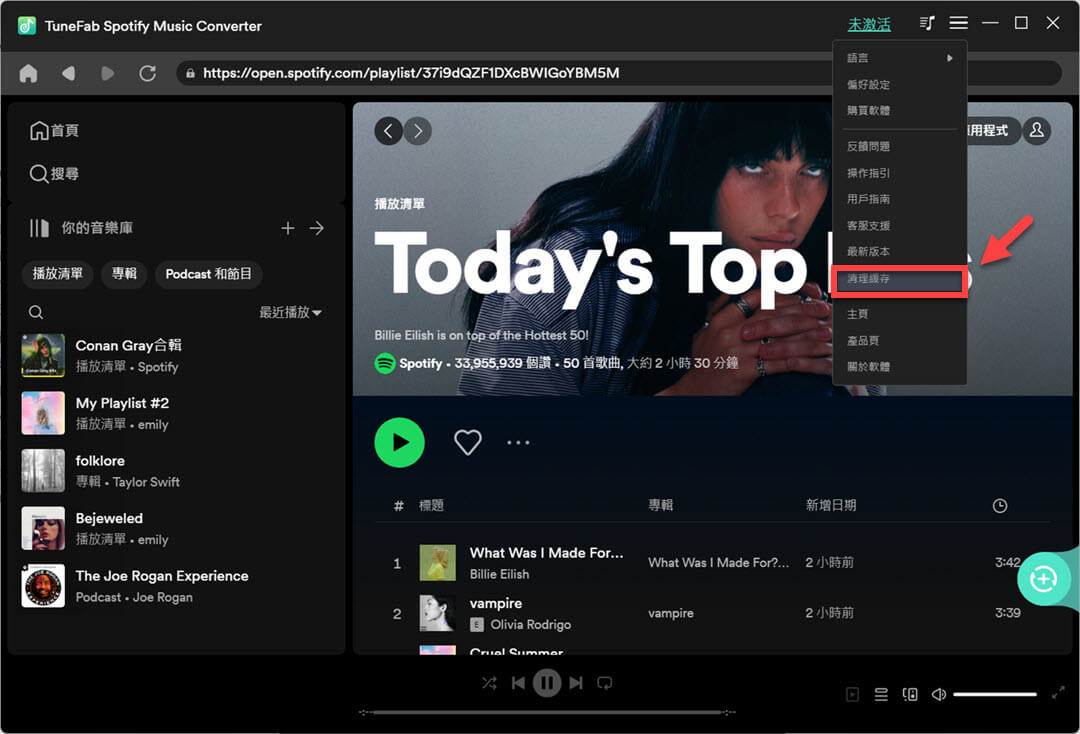Viewport: 1080px width, 734px height.
Task: Open the Bejeweled playlist
Action: coord(176,528)
